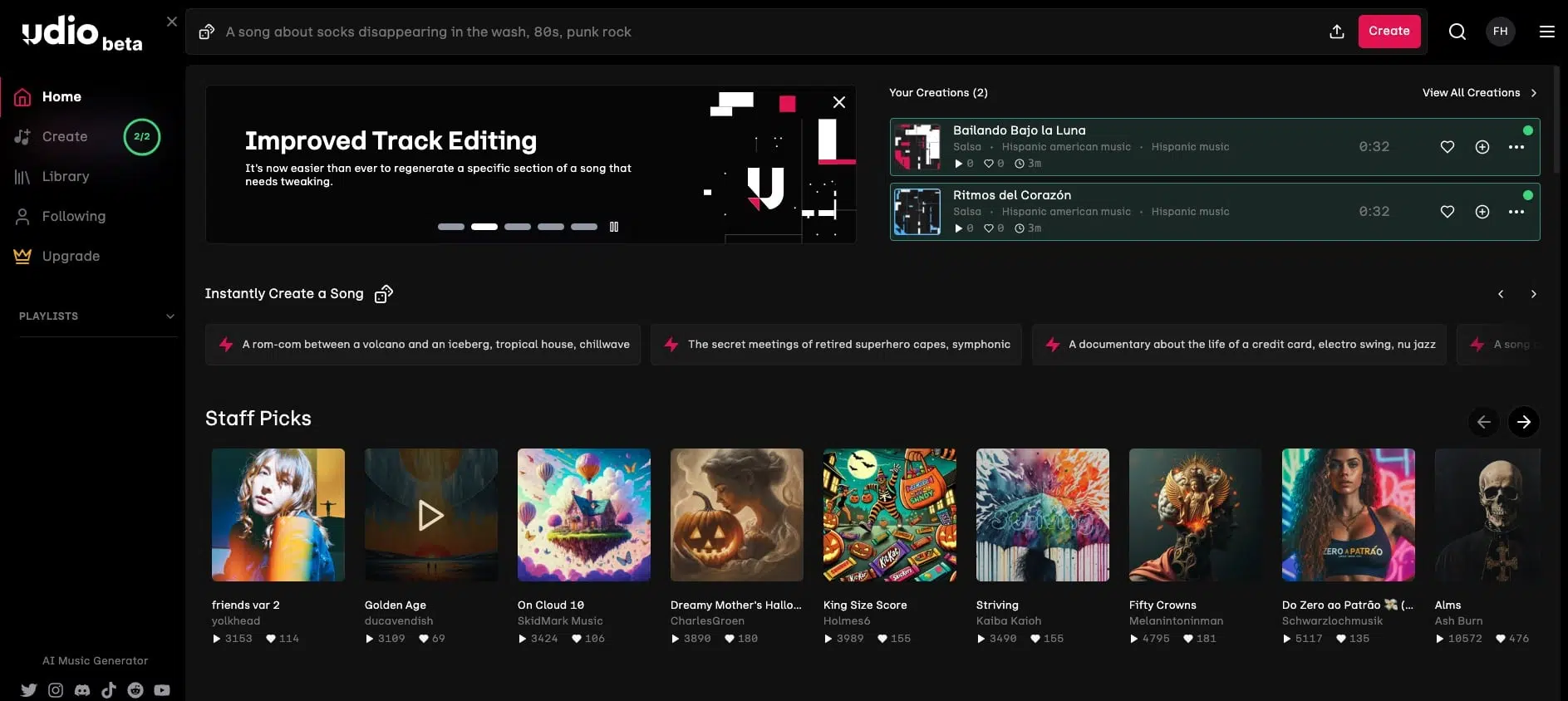The image size is (1568, 701).
Task: Go to Library in the sidebar
Action: tap(65, 176)
